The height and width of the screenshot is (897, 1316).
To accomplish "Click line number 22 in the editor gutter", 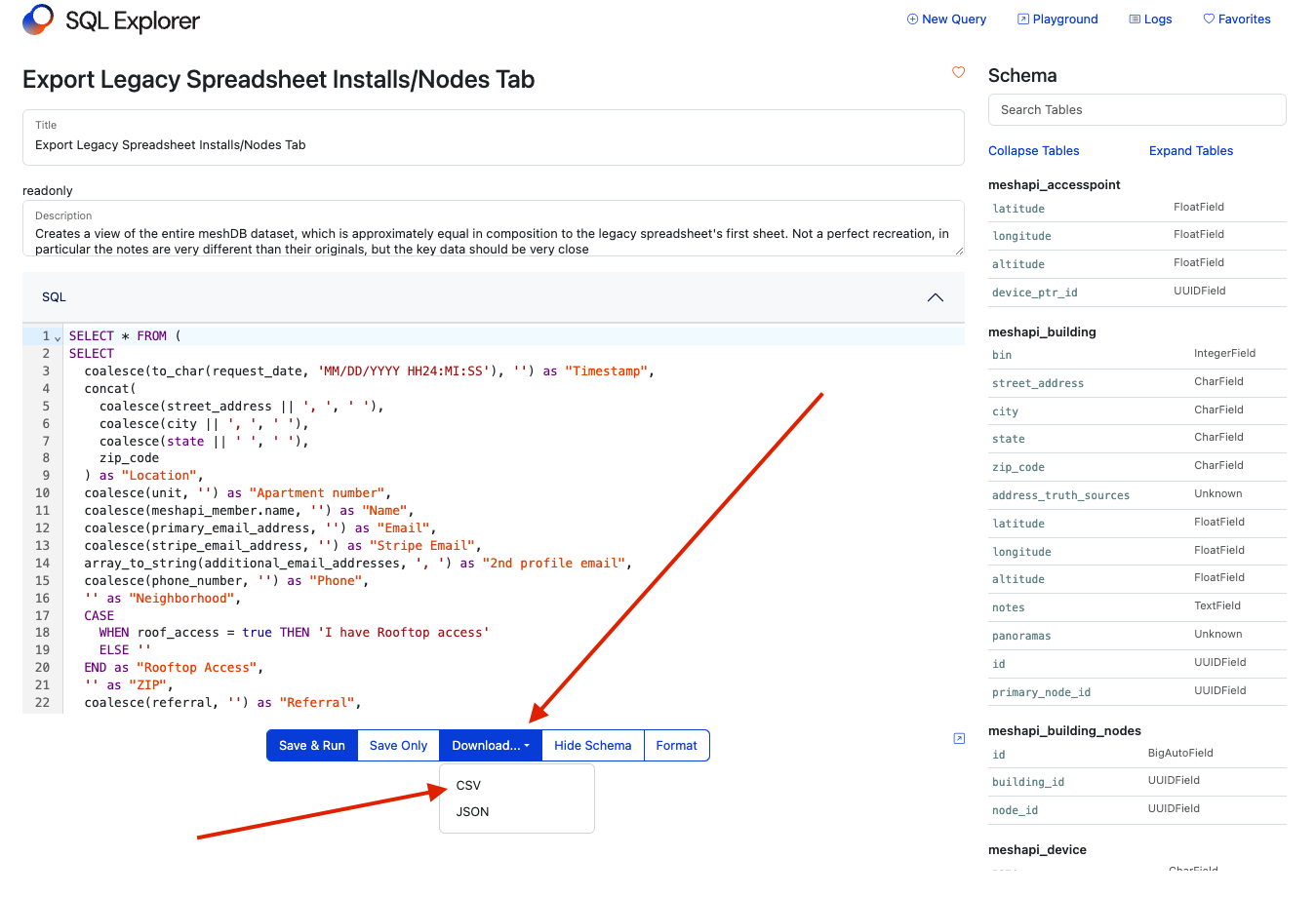I will pyautogui.click(x=42, y=703).
